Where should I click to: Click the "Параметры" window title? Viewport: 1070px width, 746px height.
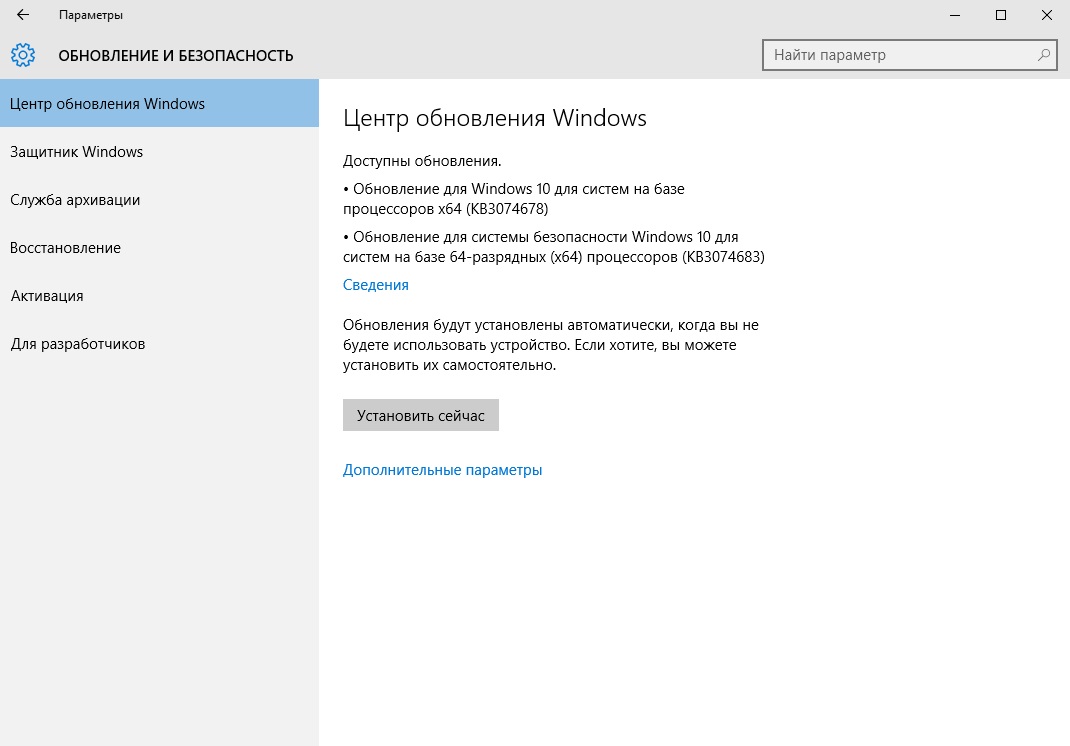91,15
